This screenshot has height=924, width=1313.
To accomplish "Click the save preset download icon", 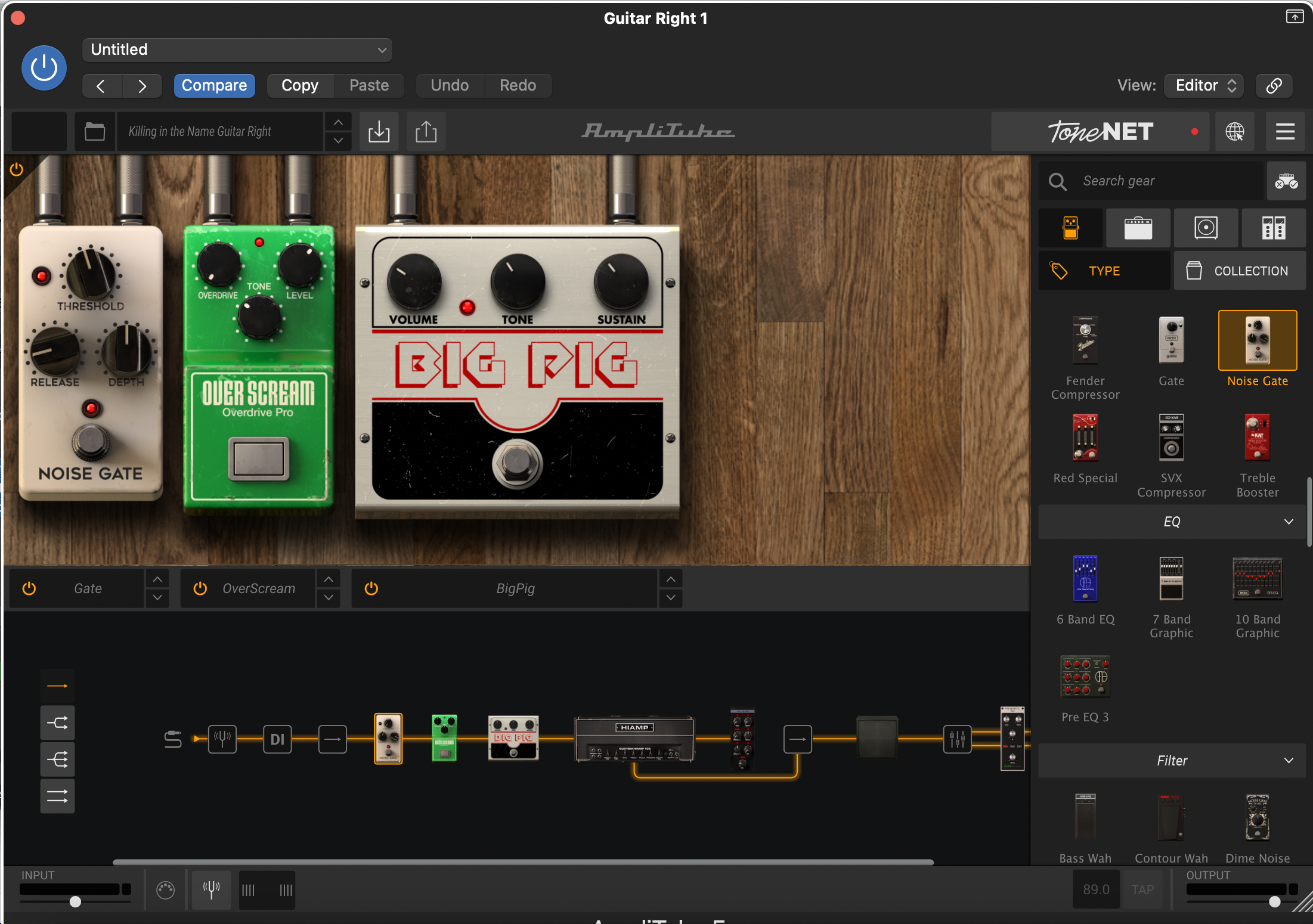I will [x=379, y=131].
